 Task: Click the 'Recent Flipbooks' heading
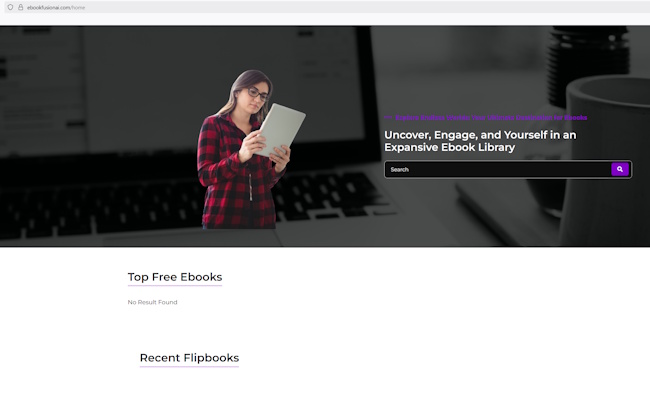click(x=189, y=358)
